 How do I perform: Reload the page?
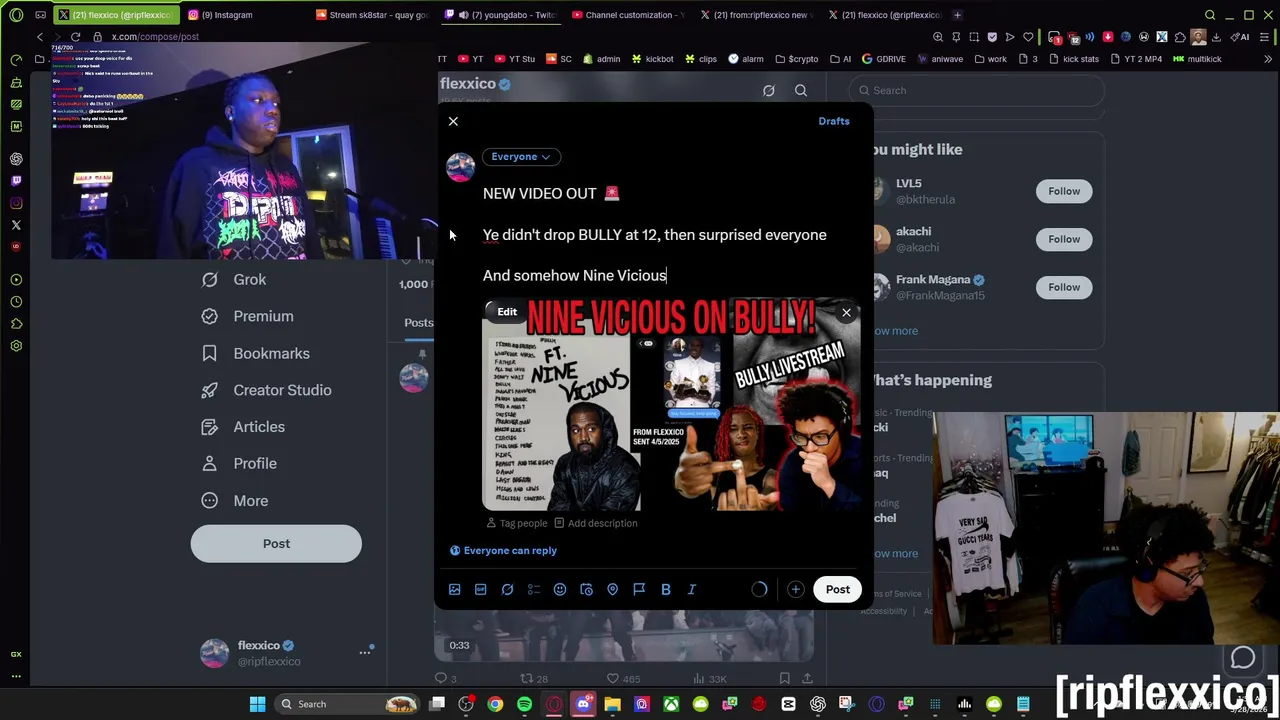pyautogui.click(x=75, y=37)
